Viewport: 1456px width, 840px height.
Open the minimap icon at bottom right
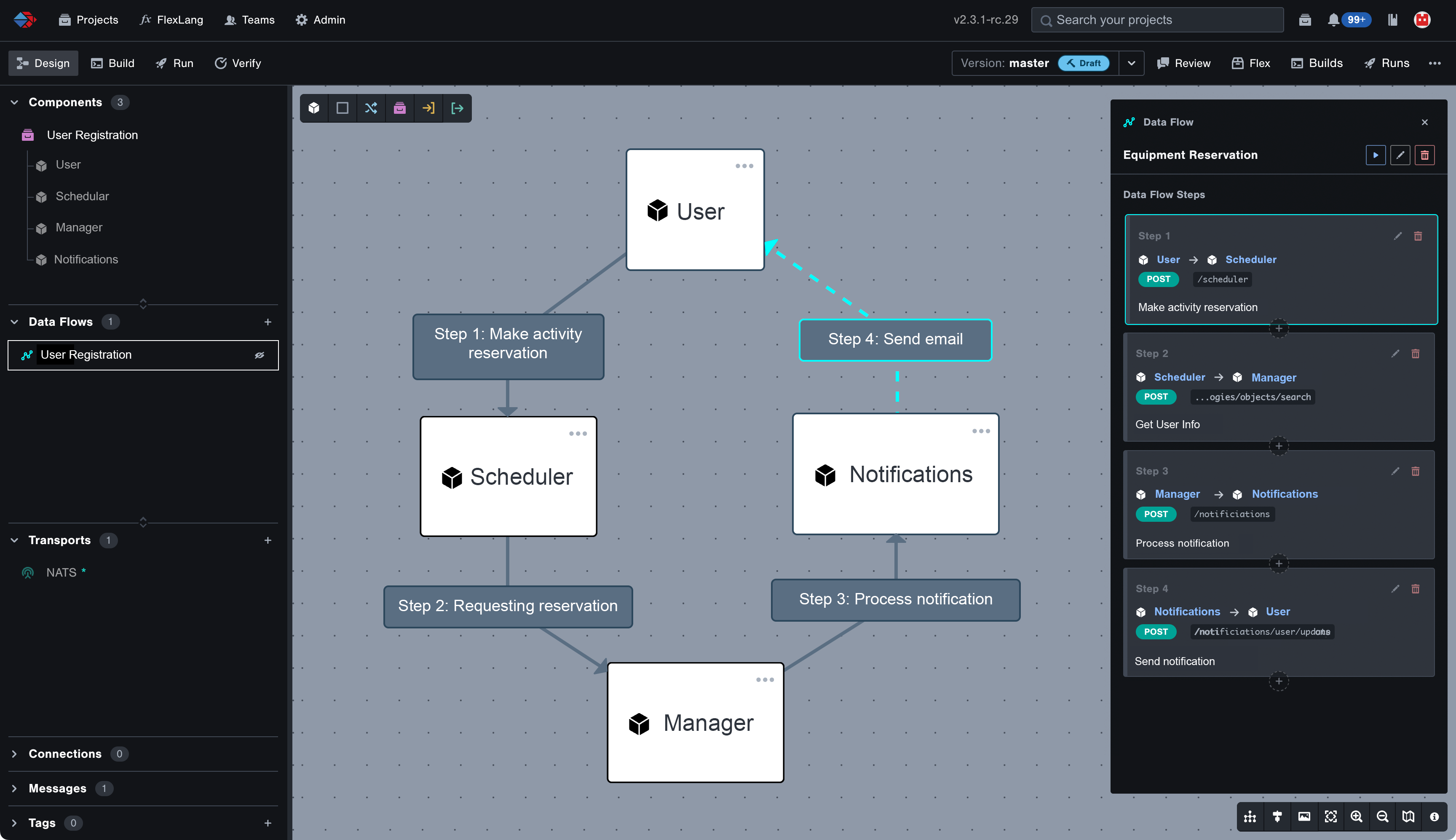tap(1408, 816)
